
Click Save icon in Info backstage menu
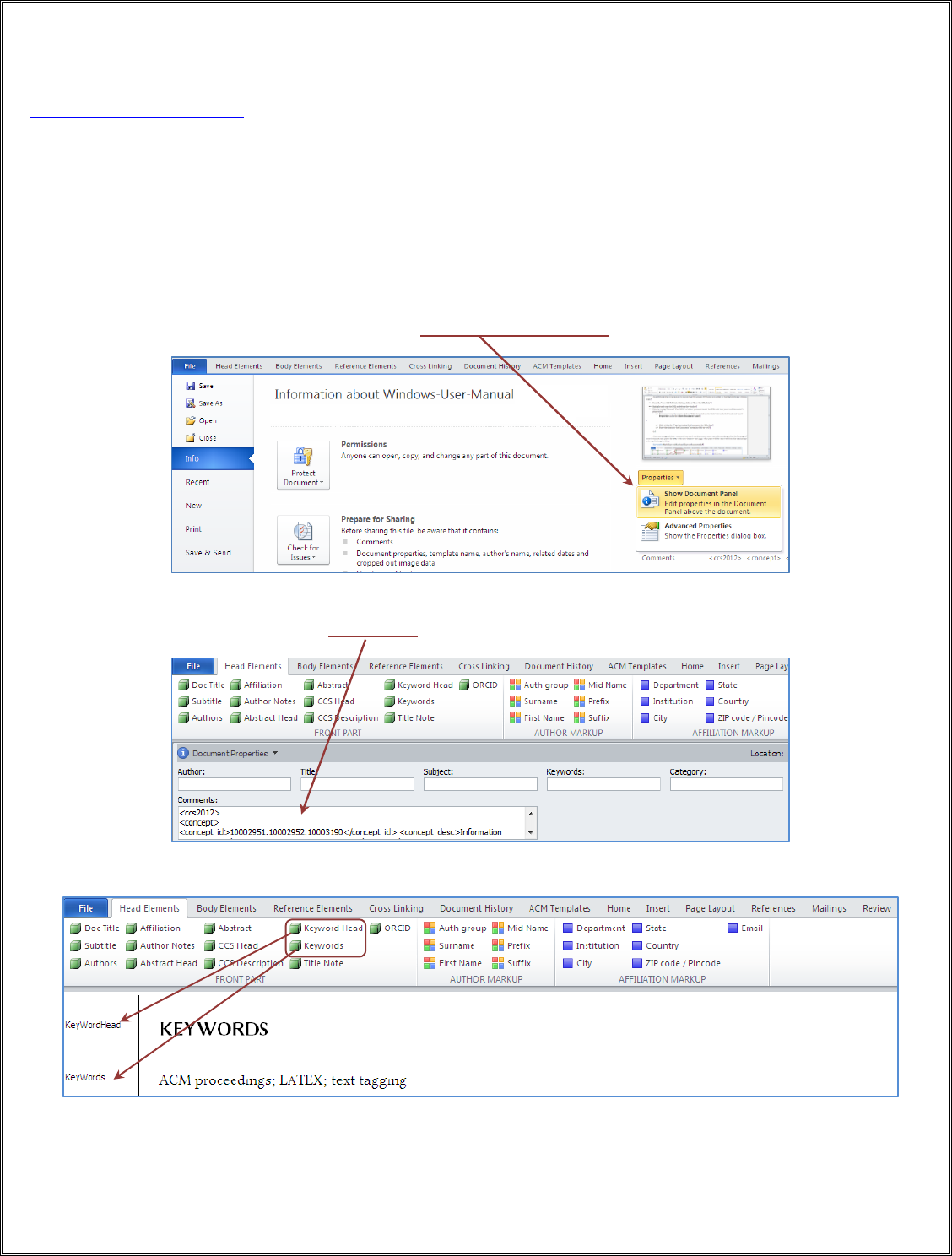pos(191,386)
